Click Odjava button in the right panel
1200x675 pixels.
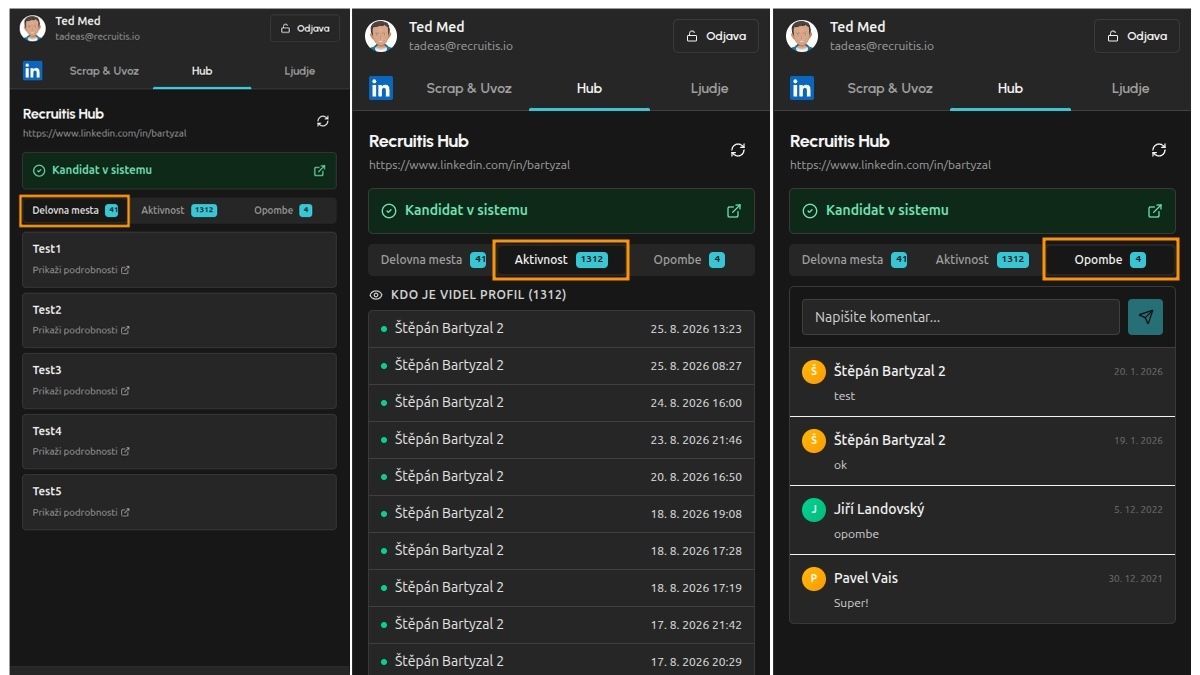[1137, 36]
